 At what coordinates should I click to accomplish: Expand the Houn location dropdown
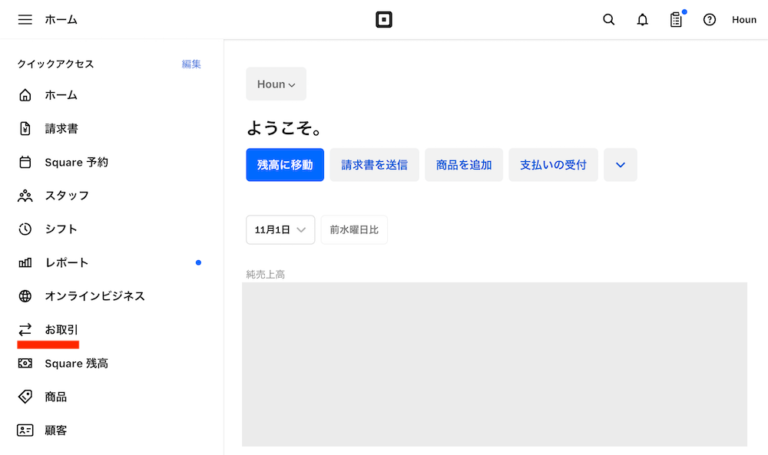point(276,84)
